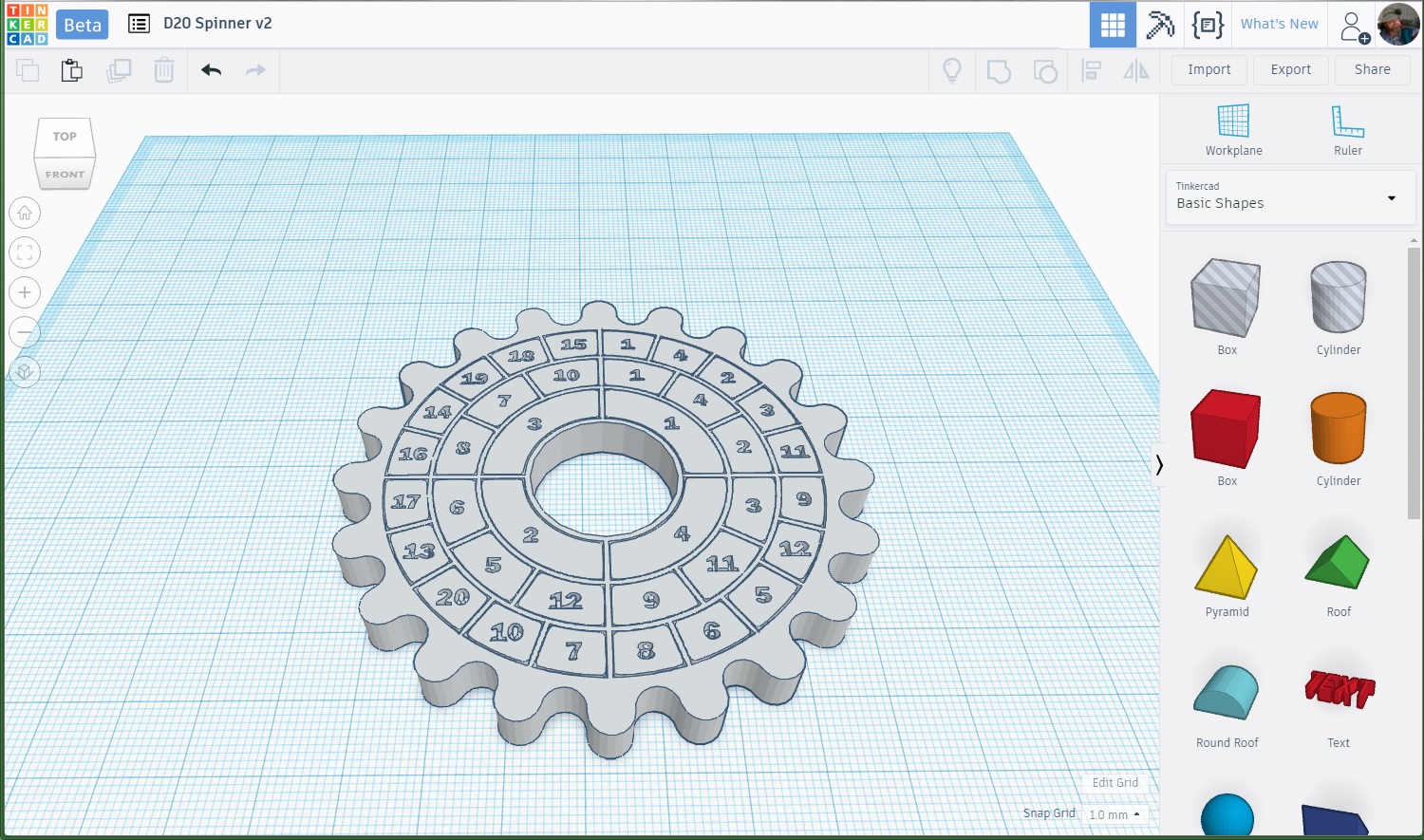Zoom in with the plus icon
This screenshot has height=840, width=1424.
25,292
